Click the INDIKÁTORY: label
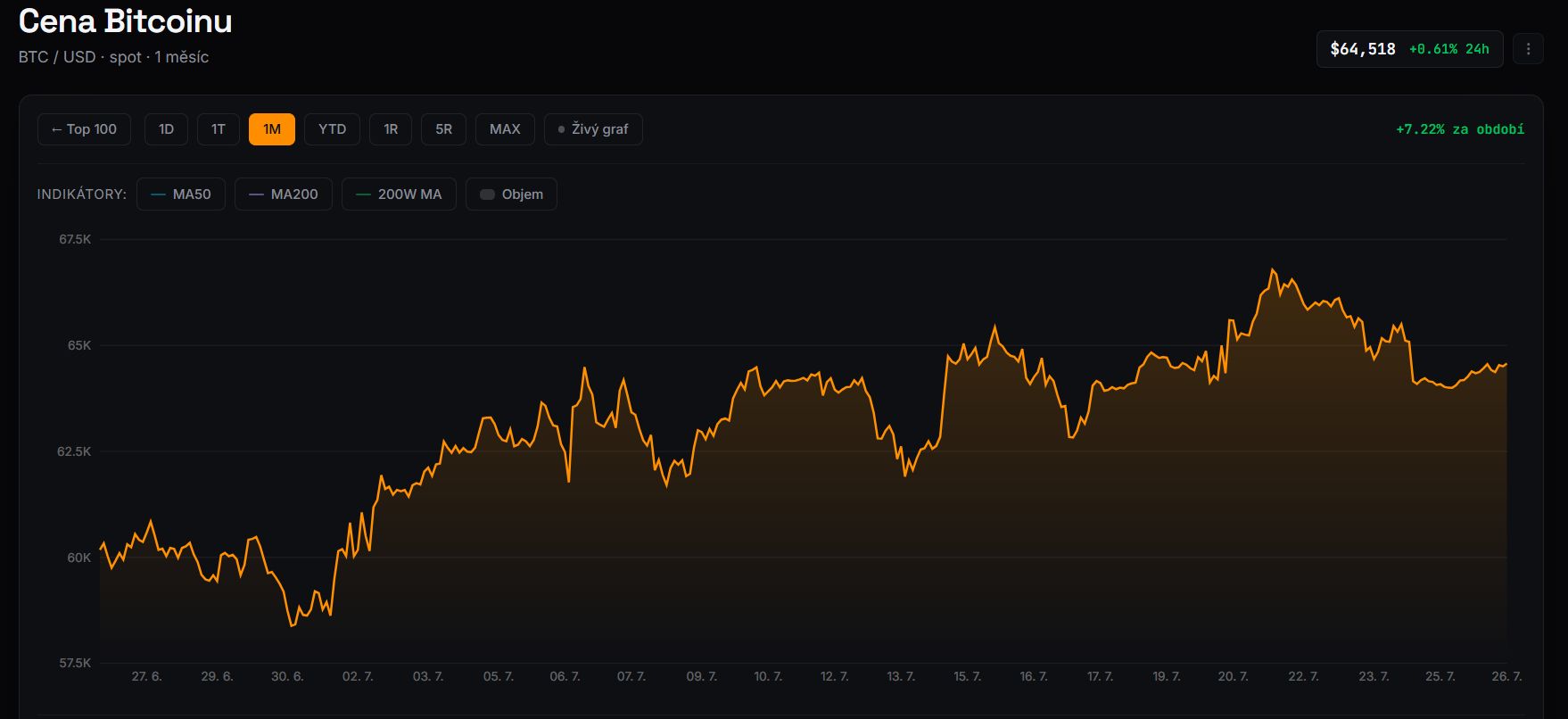This screenshot has width=1568, height=719. [x=82, y=194]
